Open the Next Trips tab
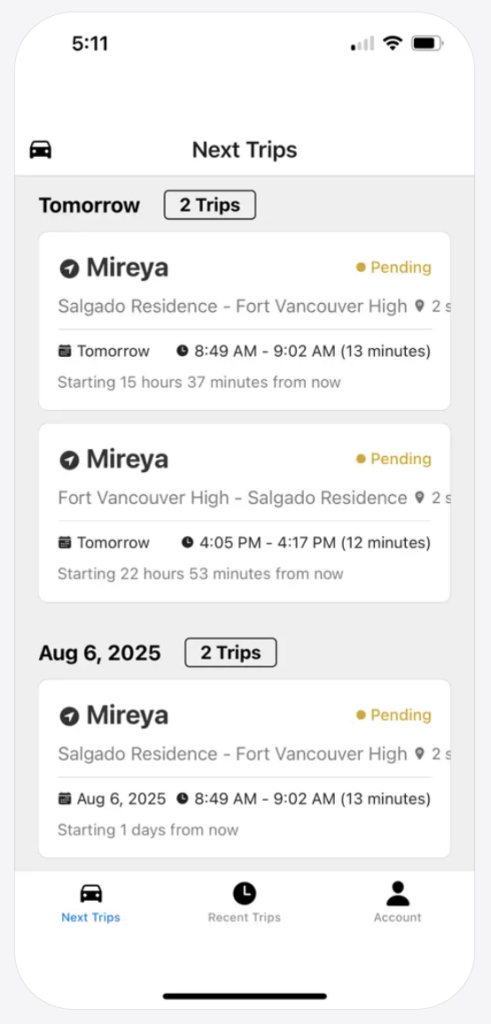 [x=91, y=903]
